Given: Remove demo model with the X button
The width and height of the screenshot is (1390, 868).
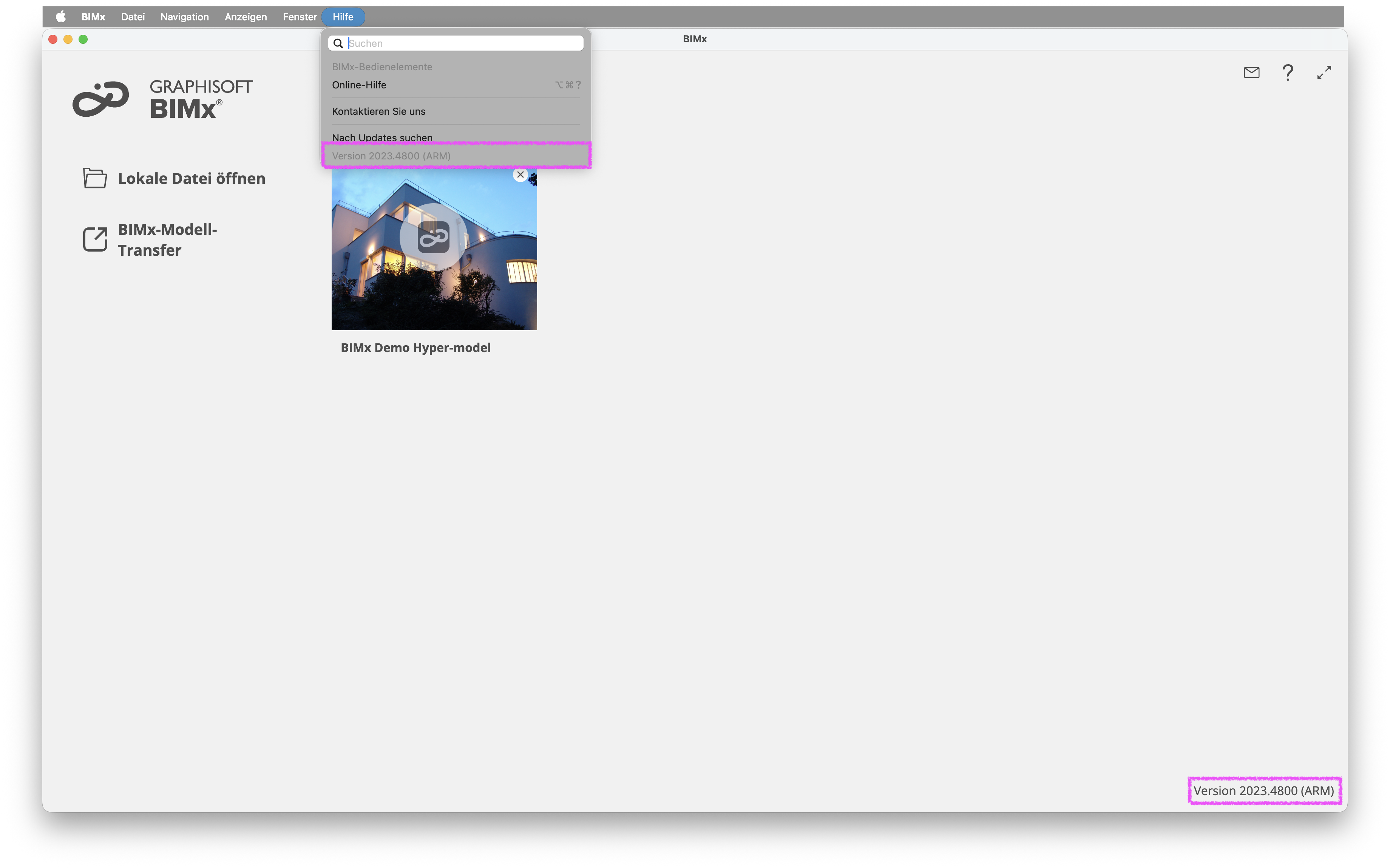Looking at the screenshot, I should [x=520, y=175].
